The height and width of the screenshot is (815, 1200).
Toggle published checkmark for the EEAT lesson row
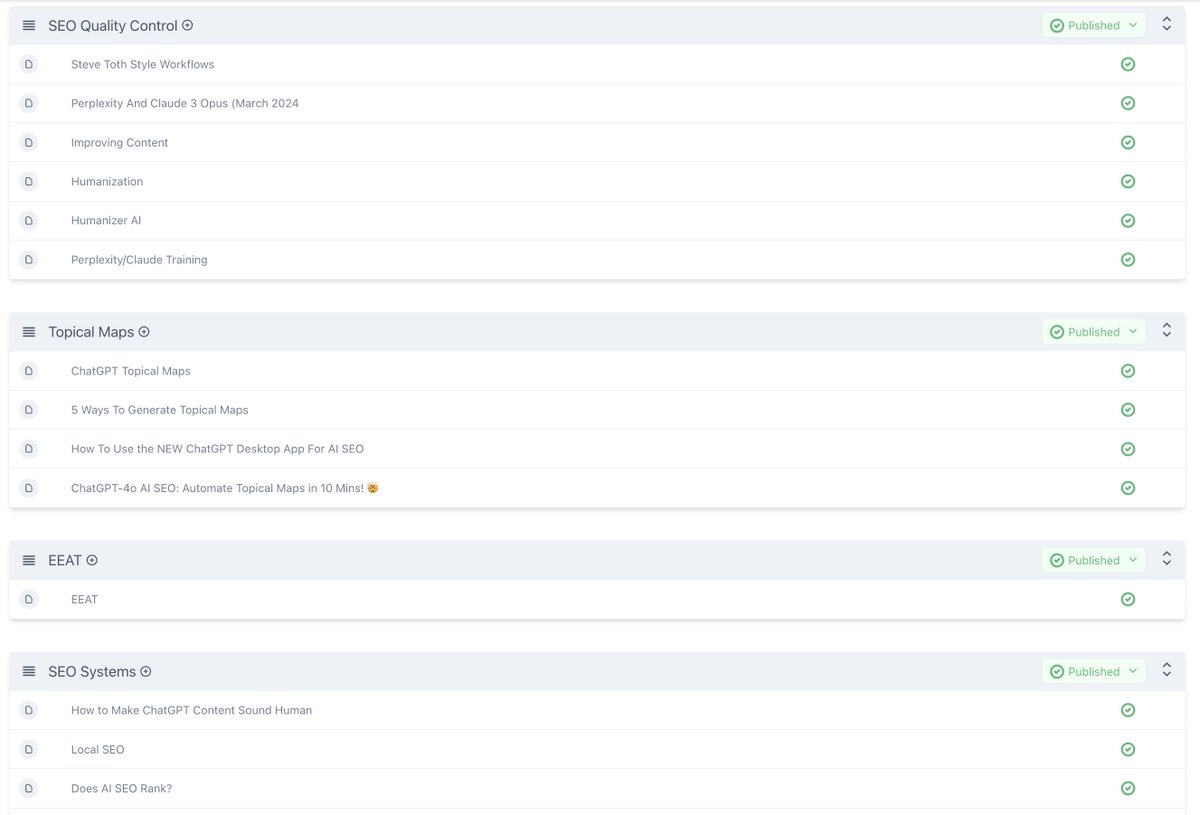click(x=1128, y=599)
